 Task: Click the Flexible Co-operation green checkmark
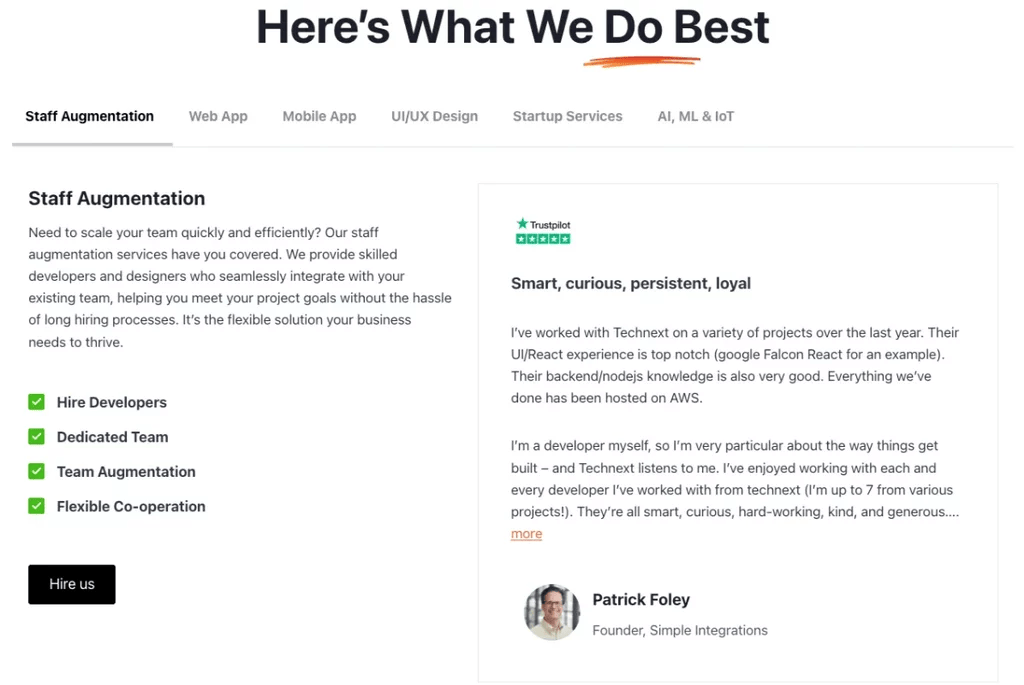(x=37, y=506)
